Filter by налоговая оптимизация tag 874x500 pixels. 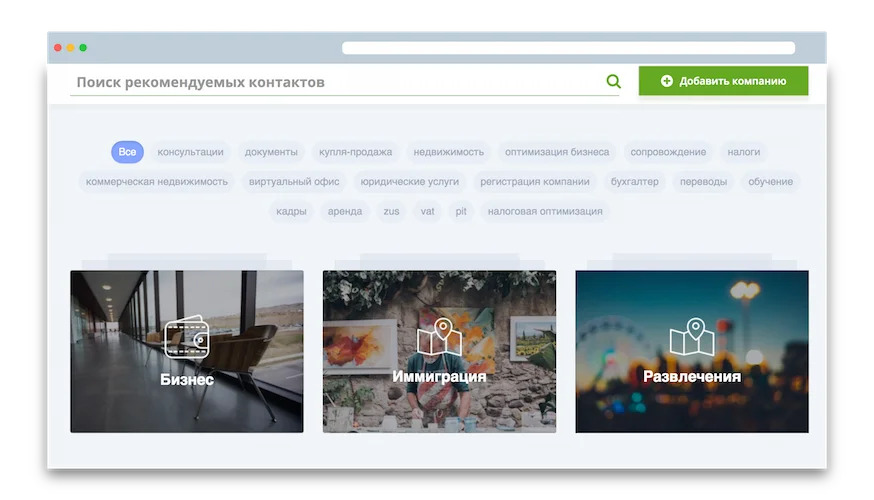(x=545, y=211)
